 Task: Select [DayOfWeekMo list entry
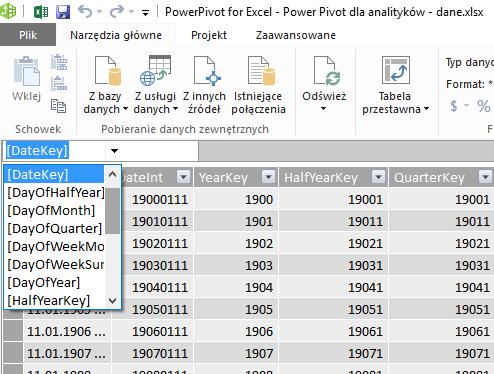[x=55, y=247]
